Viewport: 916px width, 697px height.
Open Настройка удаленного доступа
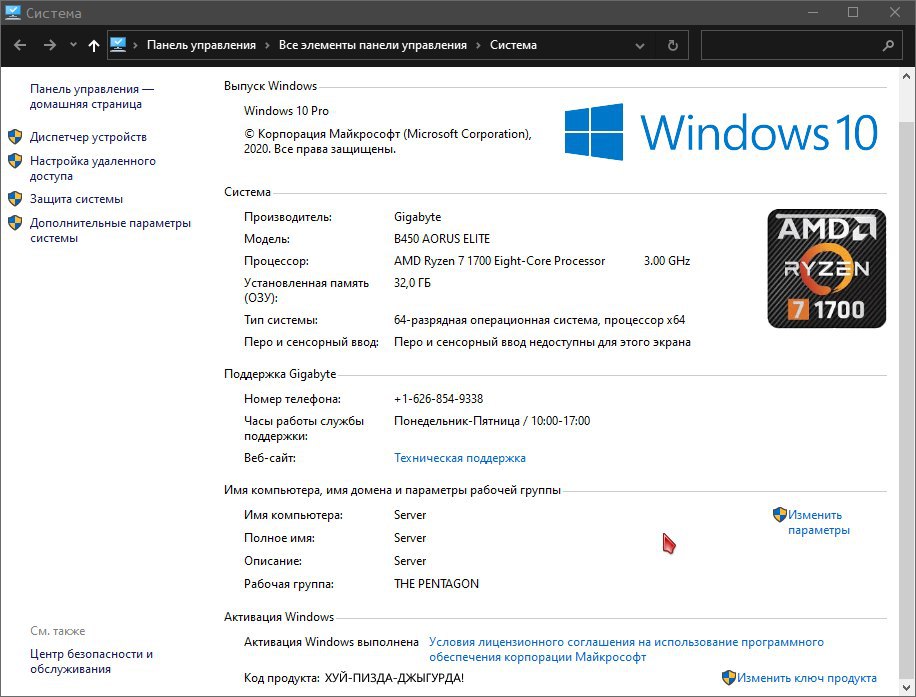pyautogui.click(x=93, y=168)
